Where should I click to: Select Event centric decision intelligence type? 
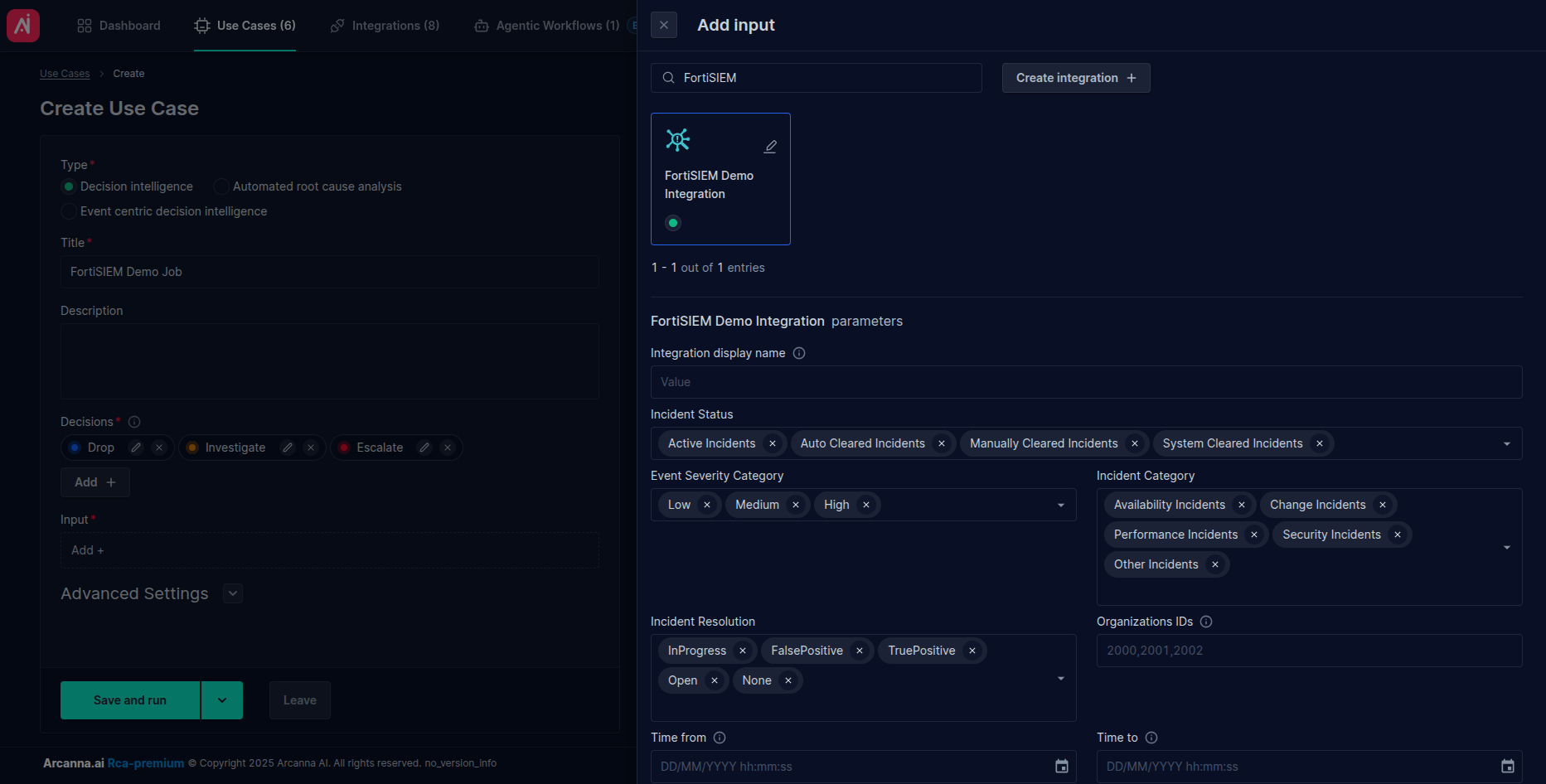coord(70,211)
